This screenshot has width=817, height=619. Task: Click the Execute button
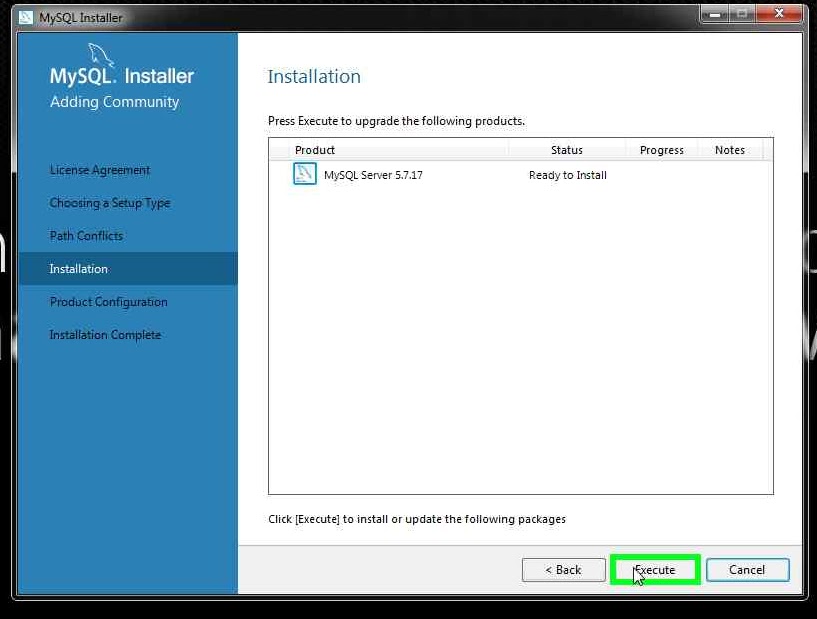655,570
